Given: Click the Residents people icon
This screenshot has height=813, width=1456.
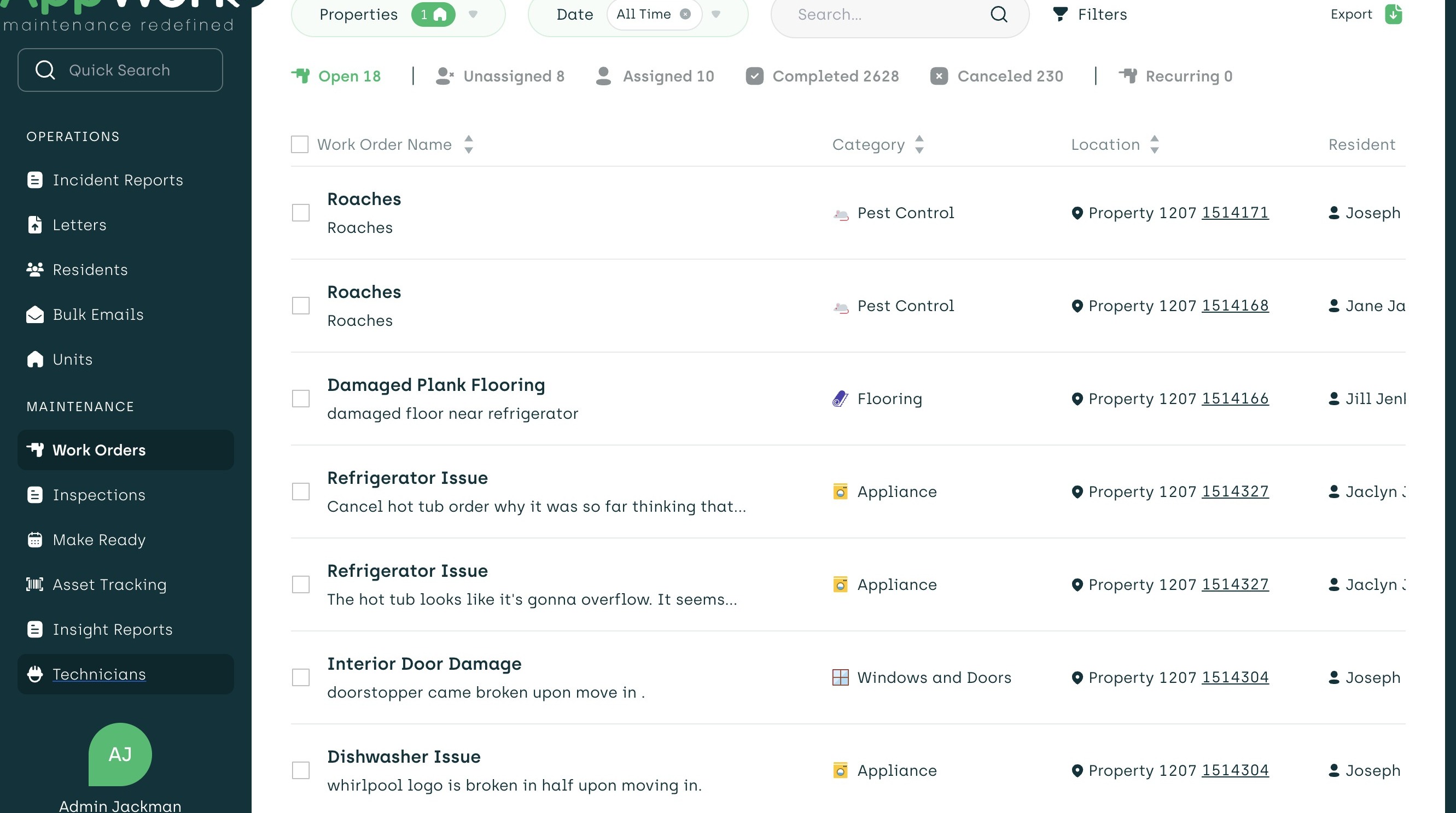Looking at the screenshot, I should (35, 270).
